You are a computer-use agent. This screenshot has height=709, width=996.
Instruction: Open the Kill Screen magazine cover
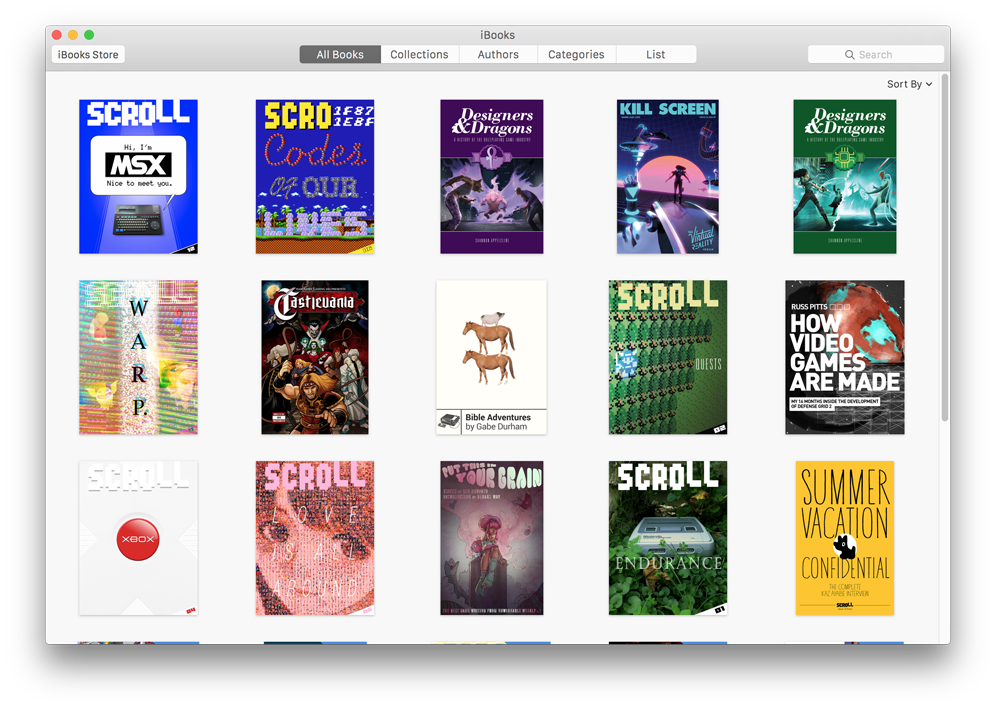point(667,177)
